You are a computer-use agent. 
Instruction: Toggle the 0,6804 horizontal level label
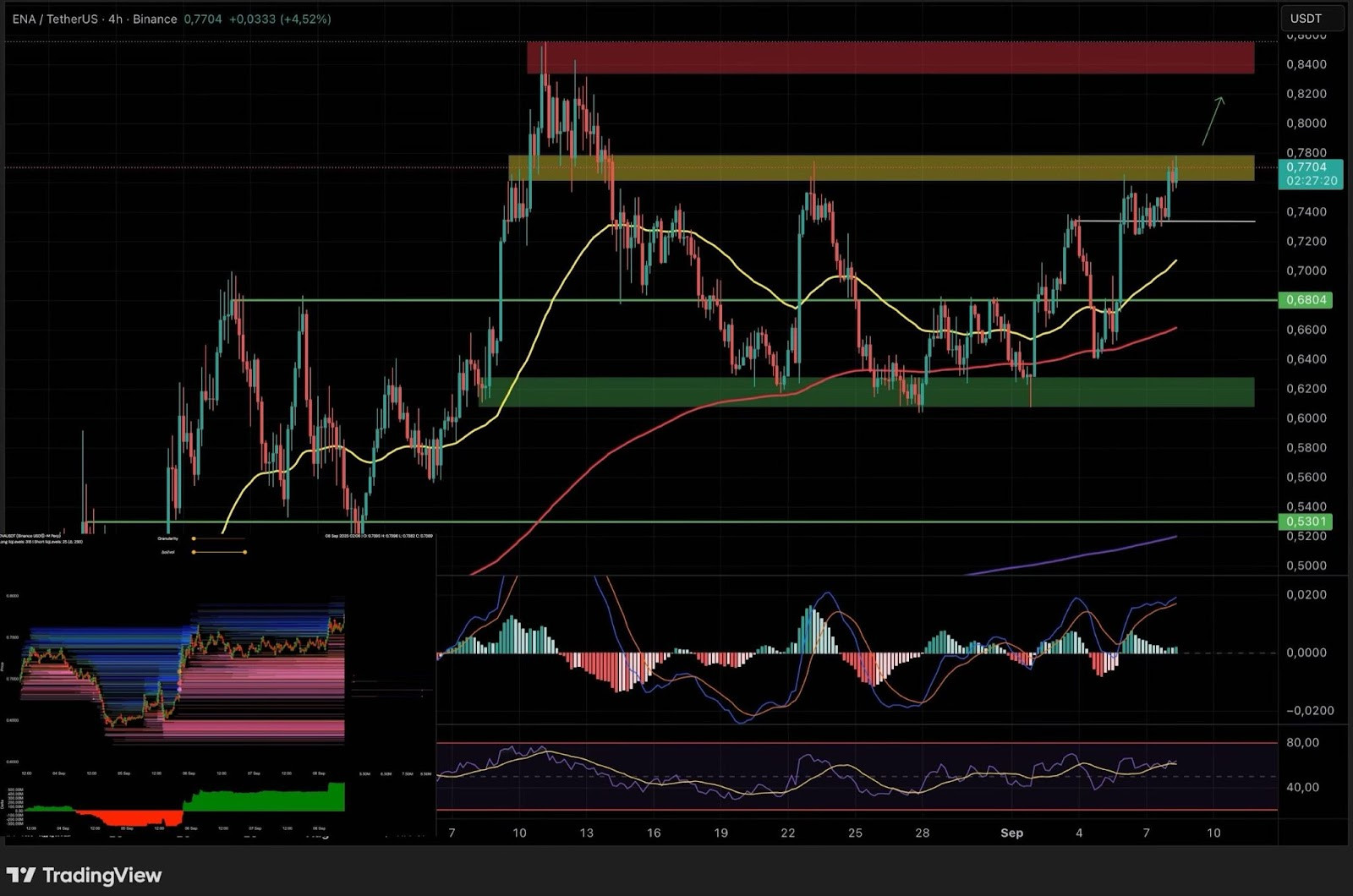point(1307,300)
